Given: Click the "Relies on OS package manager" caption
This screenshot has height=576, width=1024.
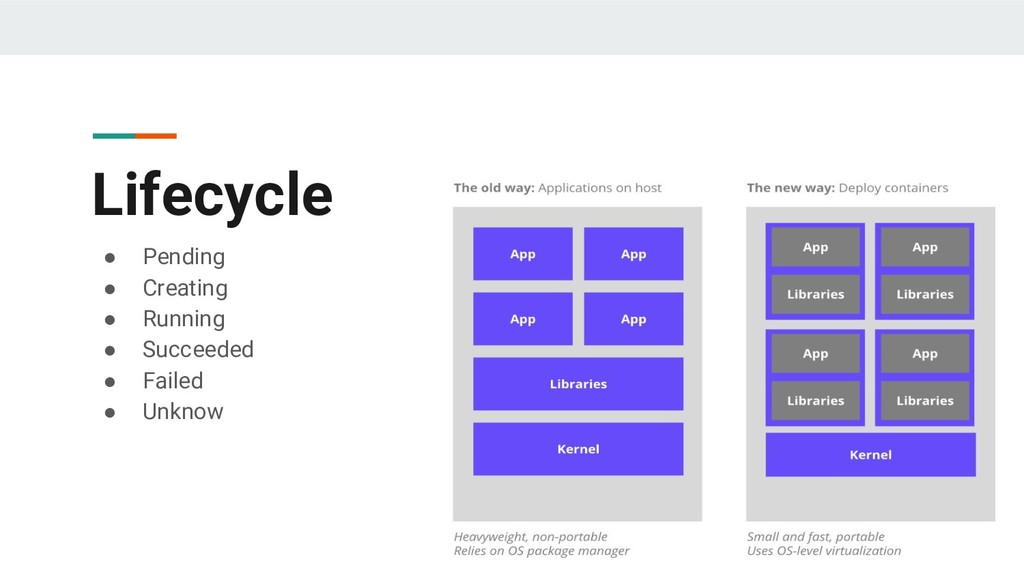Looking at the screenshot, I should pyautogui.click(x=541, y=550).
